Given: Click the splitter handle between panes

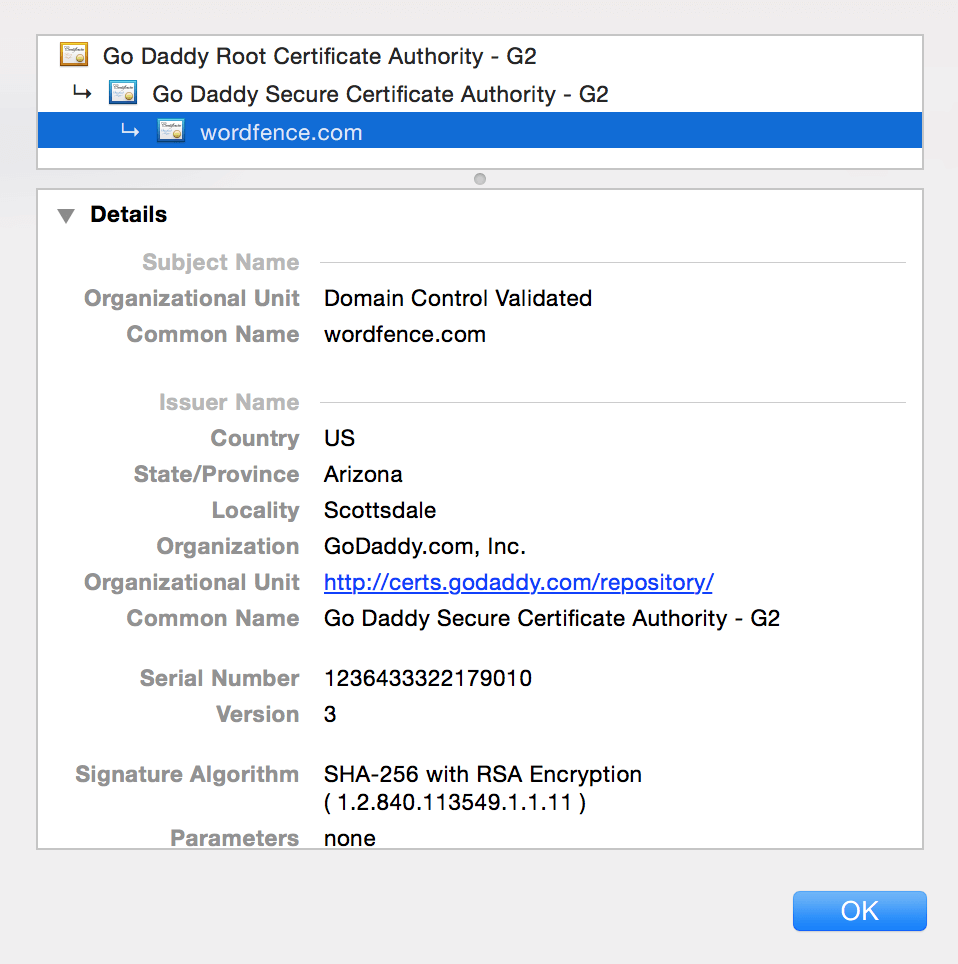Looking at the screenshot, I should [479, 179].
